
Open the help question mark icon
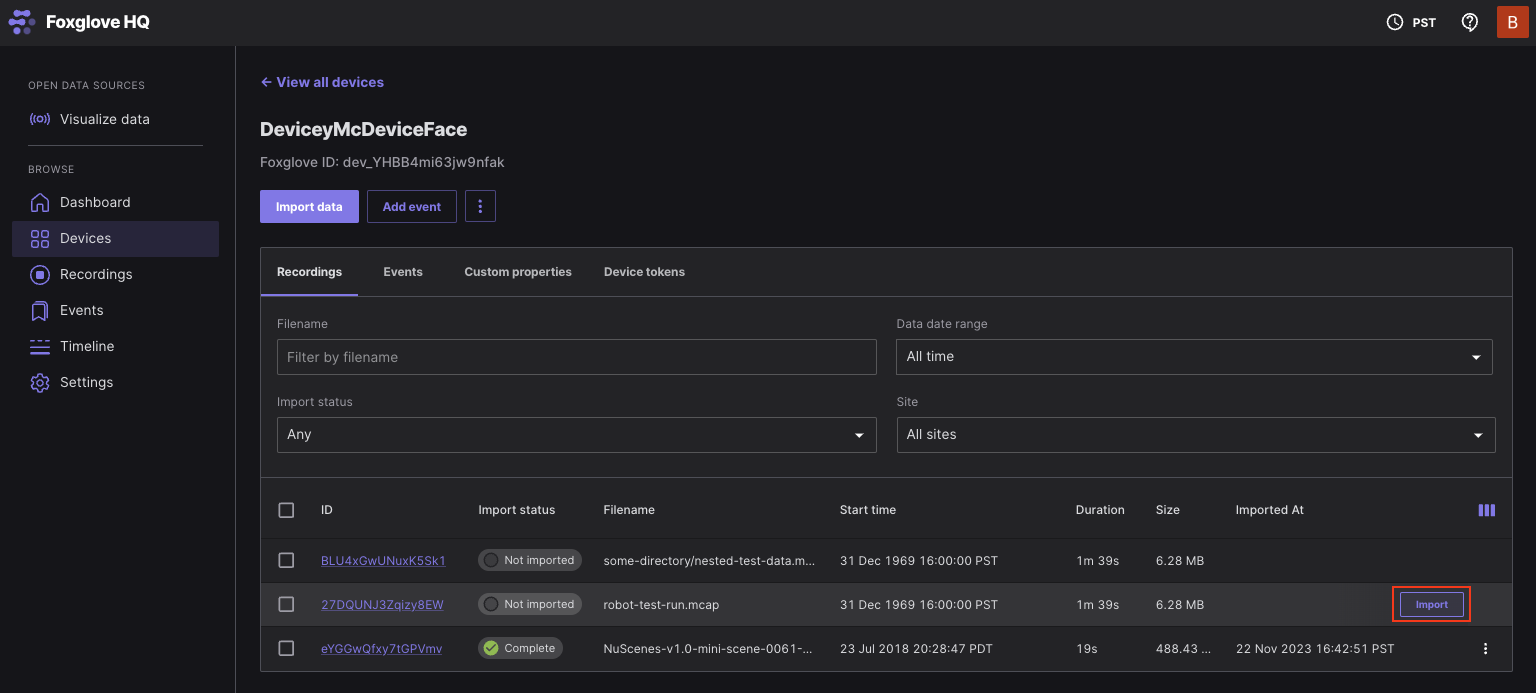[1469, 21]
